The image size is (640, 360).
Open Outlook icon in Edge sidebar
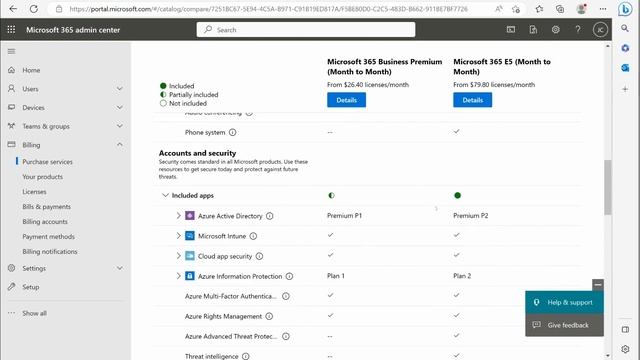[625, 68]
